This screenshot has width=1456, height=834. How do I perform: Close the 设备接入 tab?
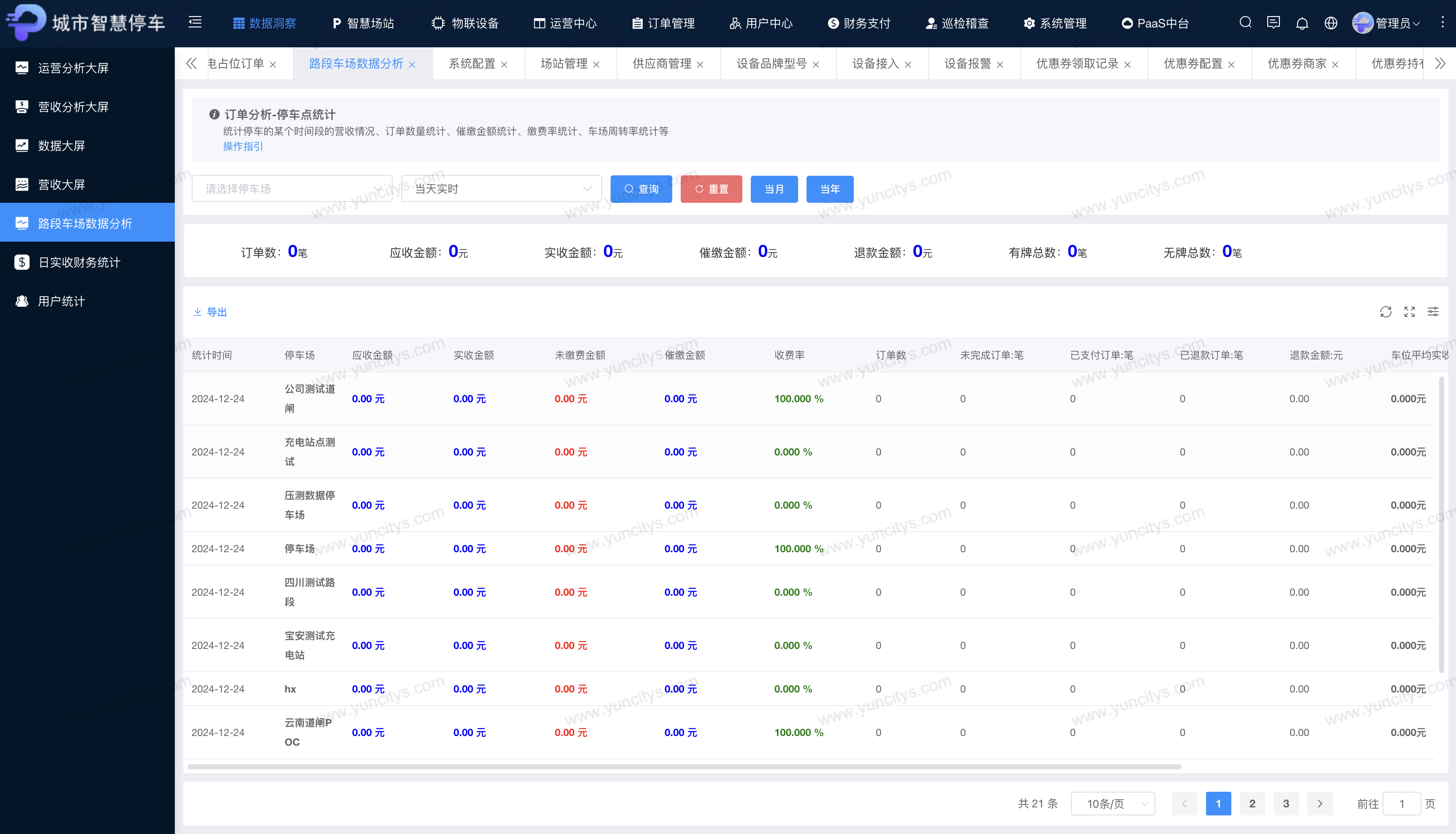point(908,65)
